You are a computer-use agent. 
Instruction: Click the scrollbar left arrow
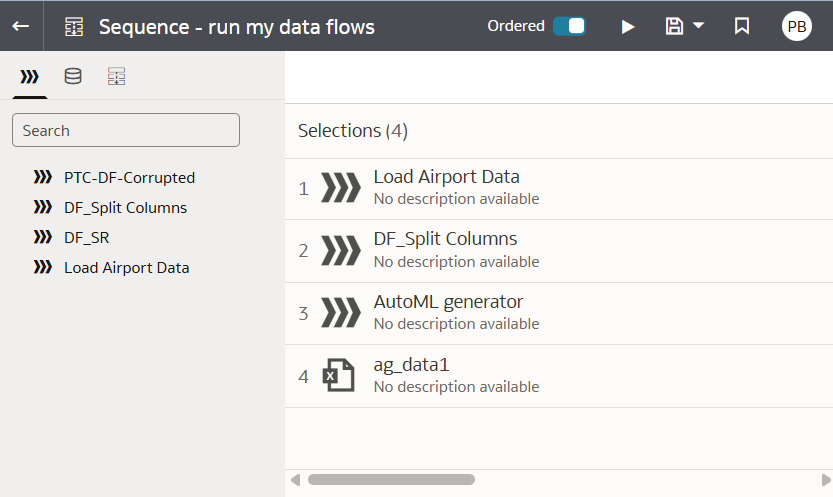[x=295, y=480]
